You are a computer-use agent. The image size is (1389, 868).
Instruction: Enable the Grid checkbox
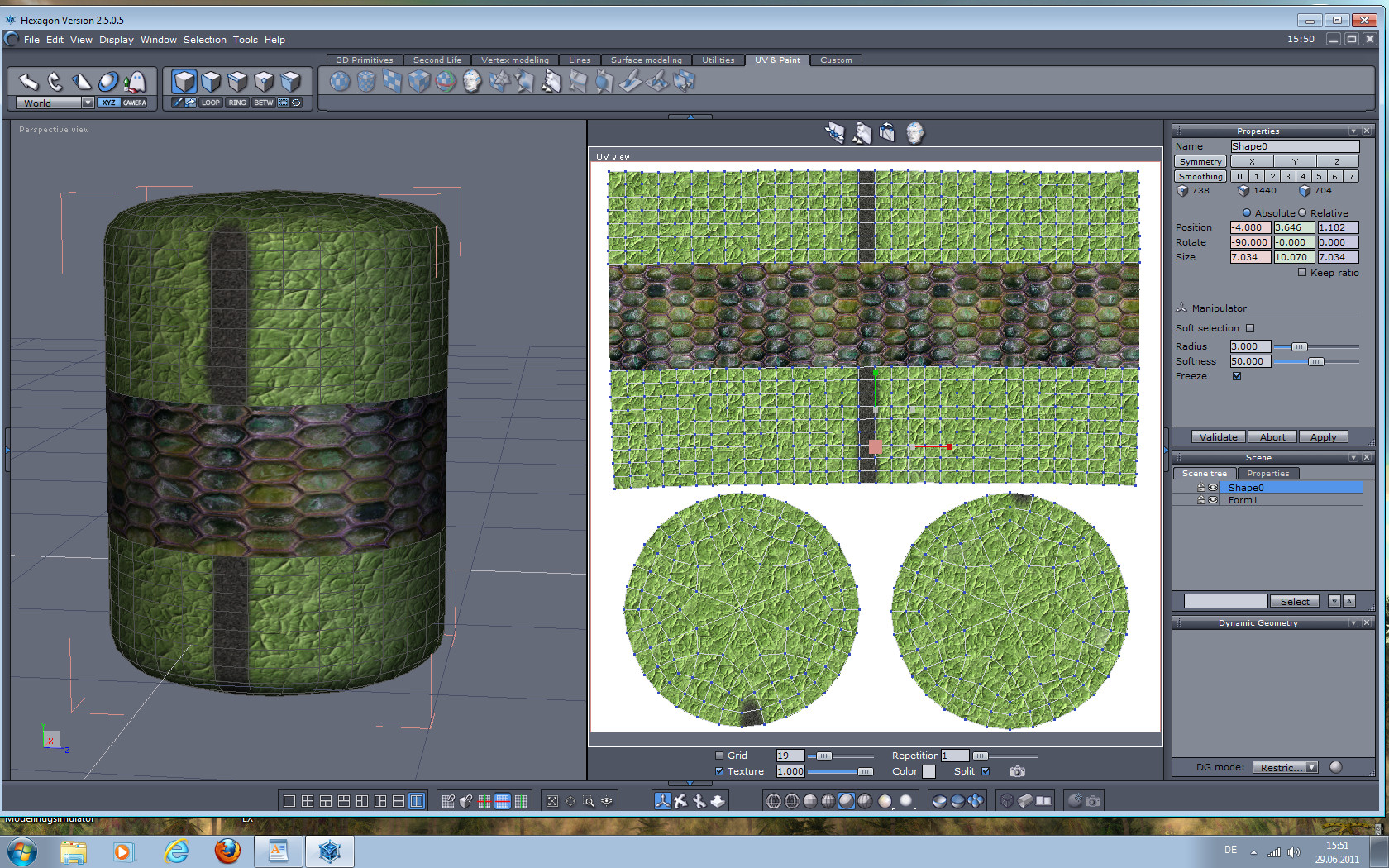pos(719,756)
